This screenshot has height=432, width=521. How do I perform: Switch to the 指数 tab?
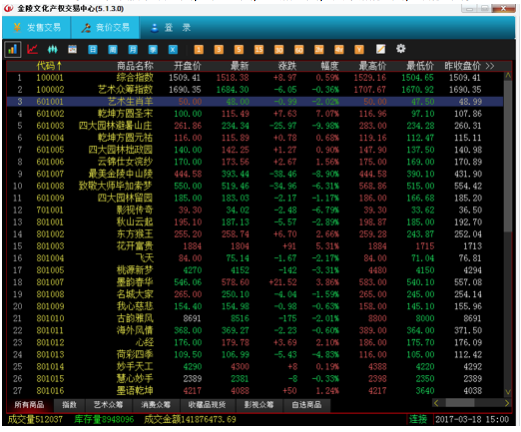point(69,405)
